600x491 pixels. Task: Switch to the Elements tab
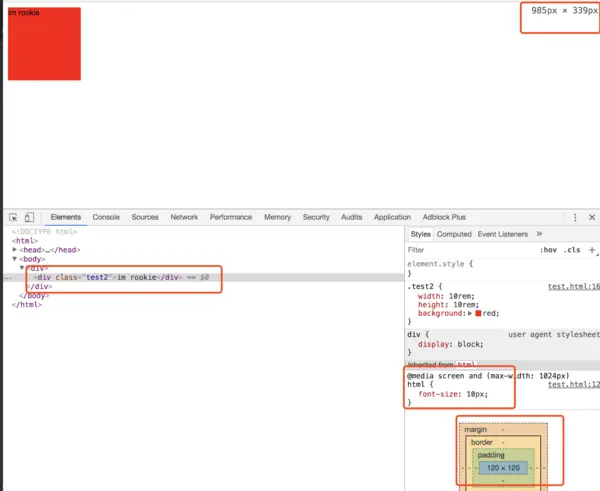(x=65, y=217)
